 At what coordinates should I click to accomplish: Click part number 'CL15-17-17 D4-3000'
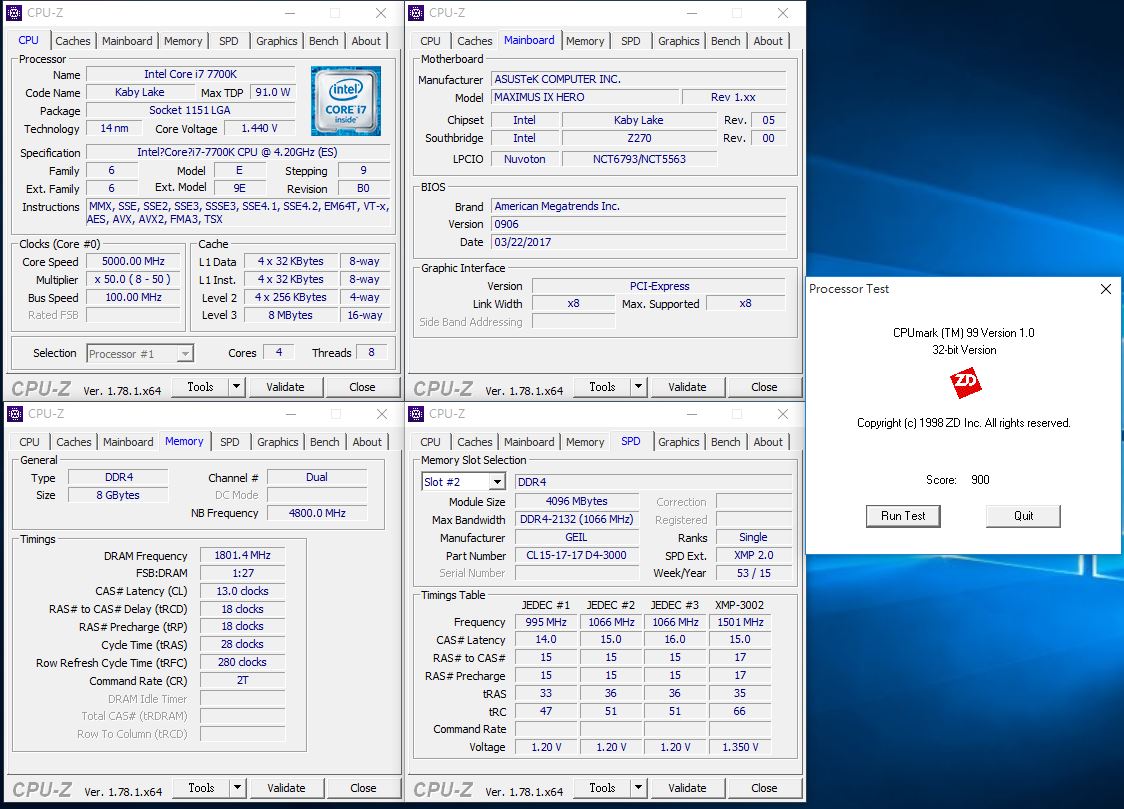click(576, 555)
